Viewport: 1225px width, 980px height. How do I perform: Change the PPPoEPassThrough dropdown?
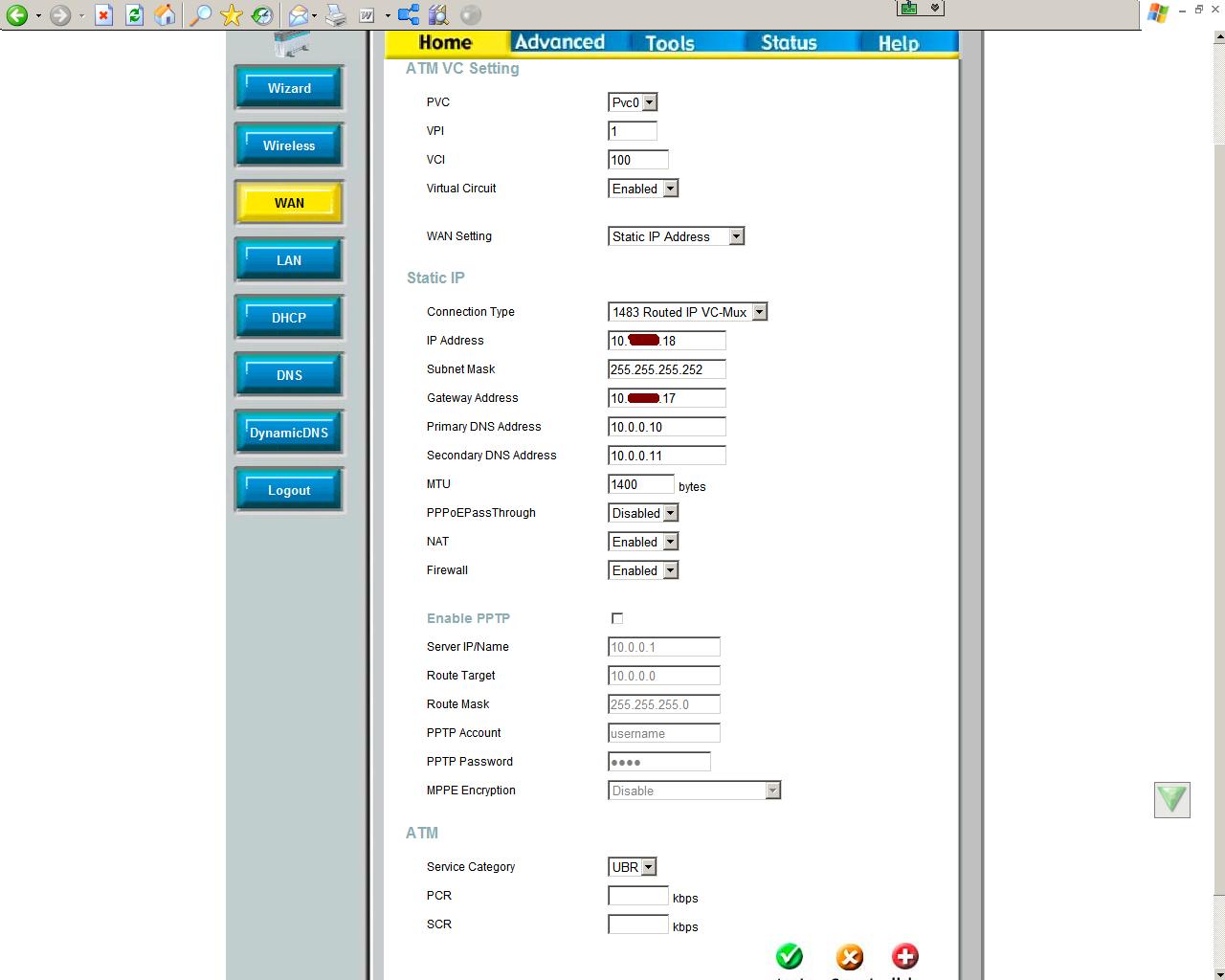643,513
